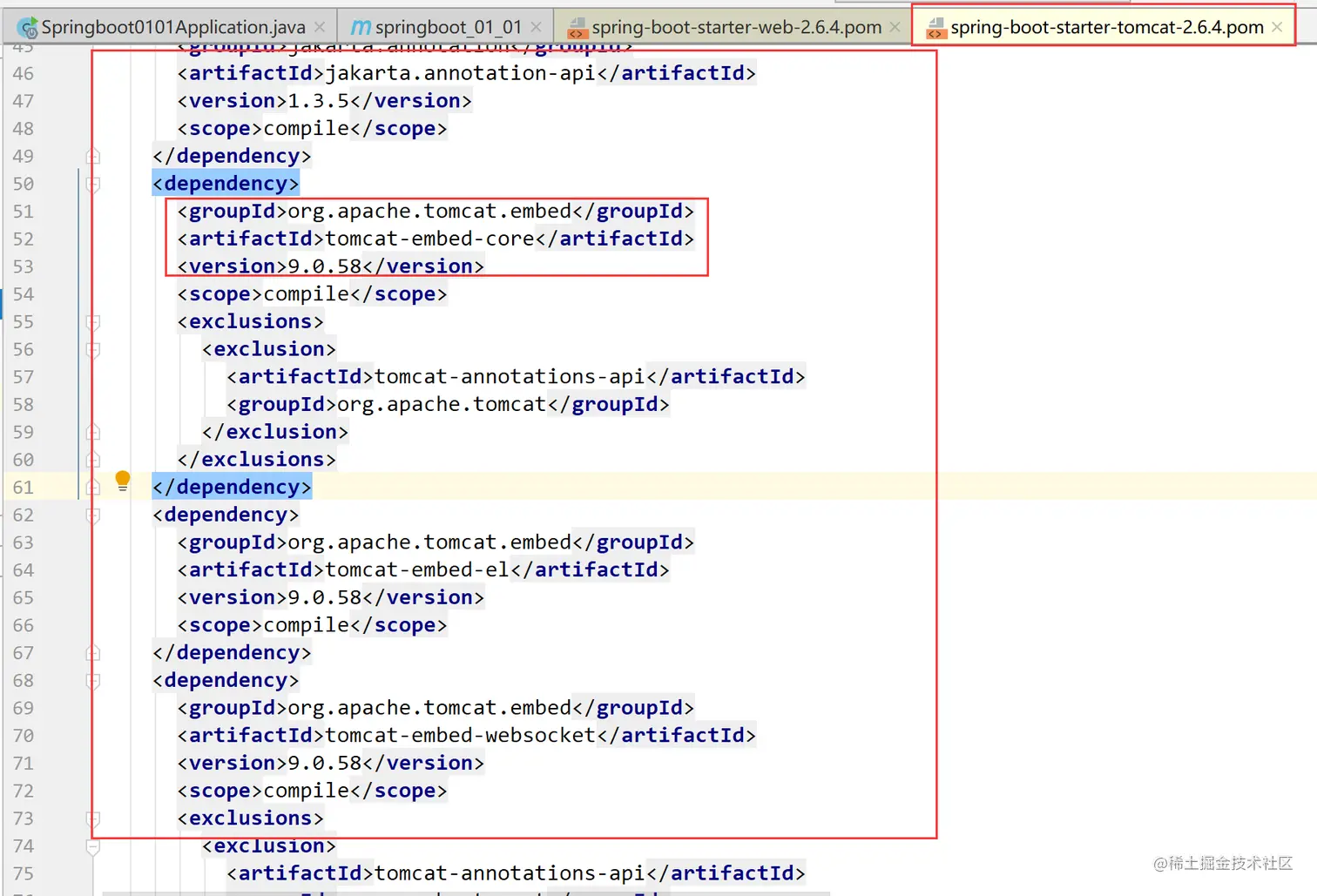Click line number 66 in the gutter
This screenshot has width=1317, height=896.
[24, 625]
